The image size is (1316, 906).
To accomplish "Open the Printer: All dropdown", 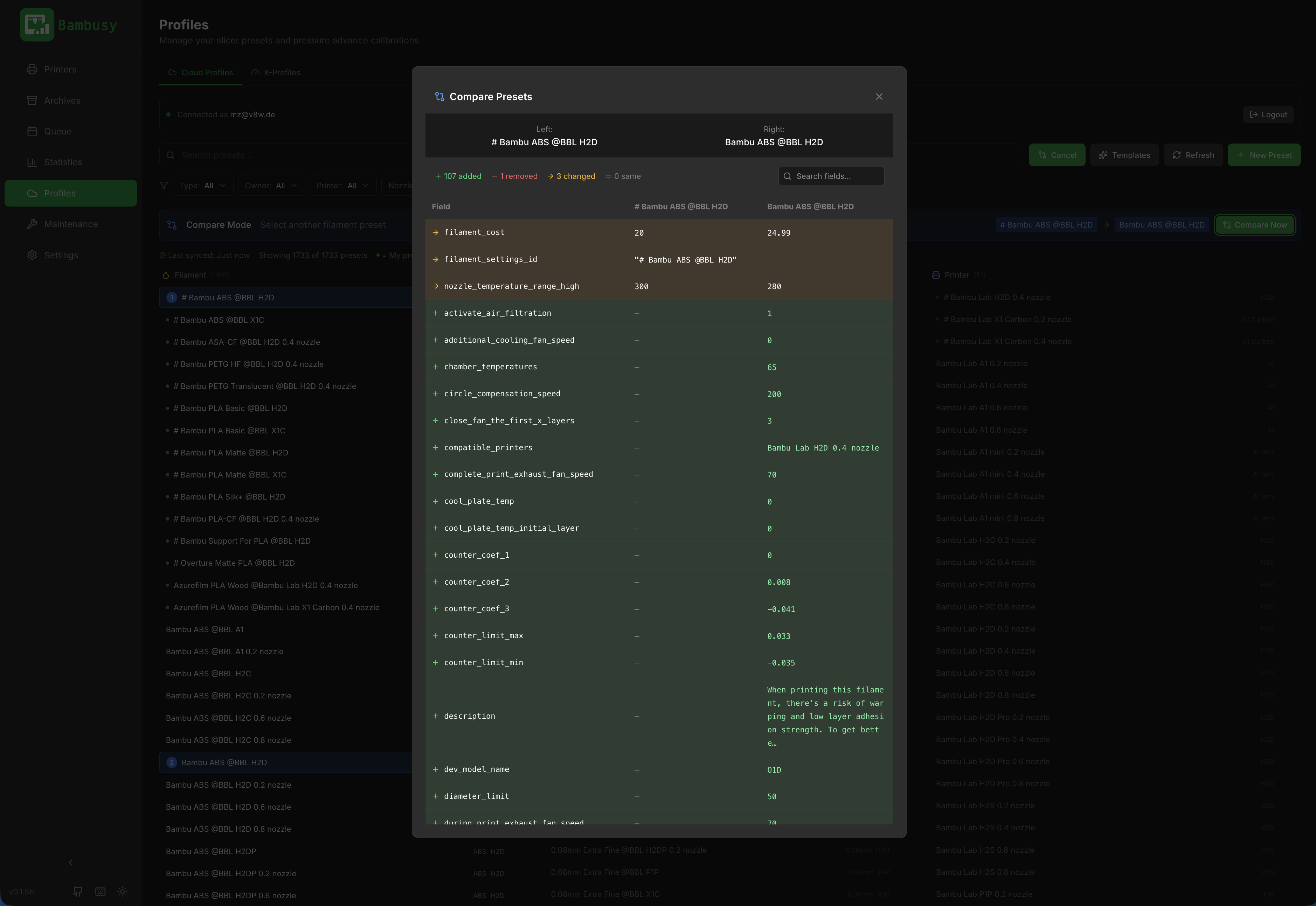I will [x=342, y=186].
